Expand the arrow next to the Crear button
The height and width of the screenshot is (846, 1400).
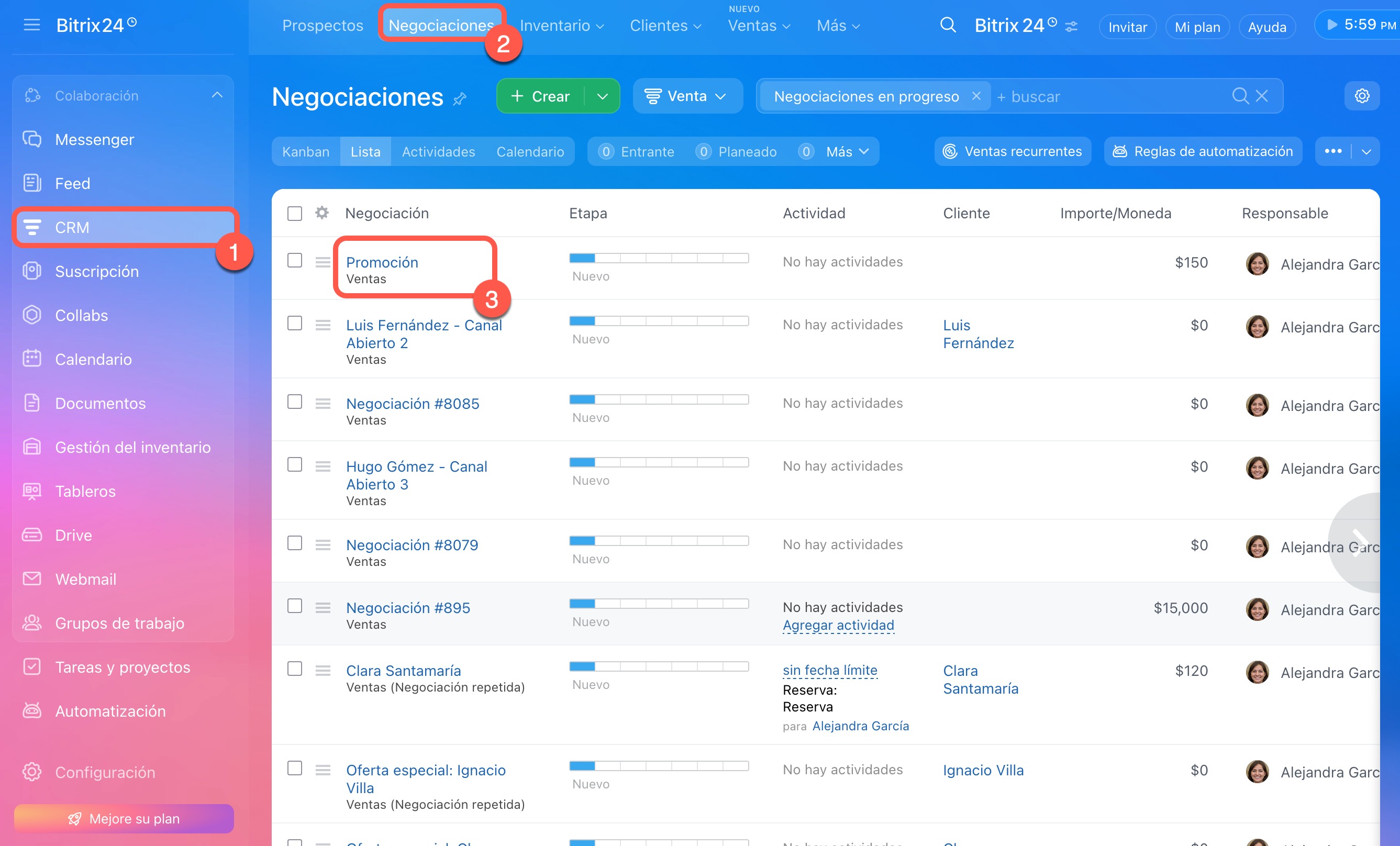[x=602, y=96]
